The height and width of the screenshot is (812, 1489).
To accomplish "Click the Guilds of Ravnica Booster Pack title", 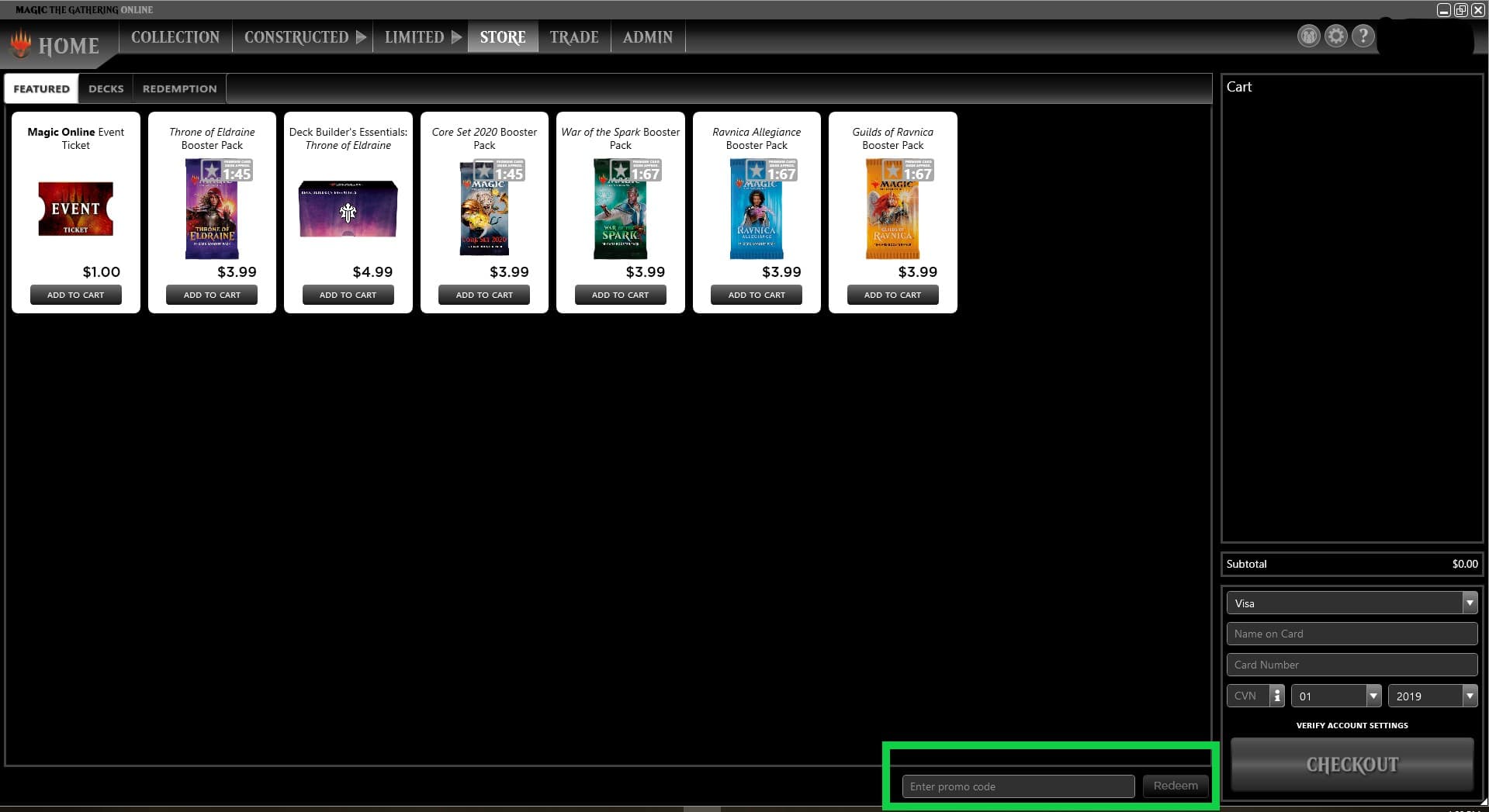I will click(x=893, y=138).
